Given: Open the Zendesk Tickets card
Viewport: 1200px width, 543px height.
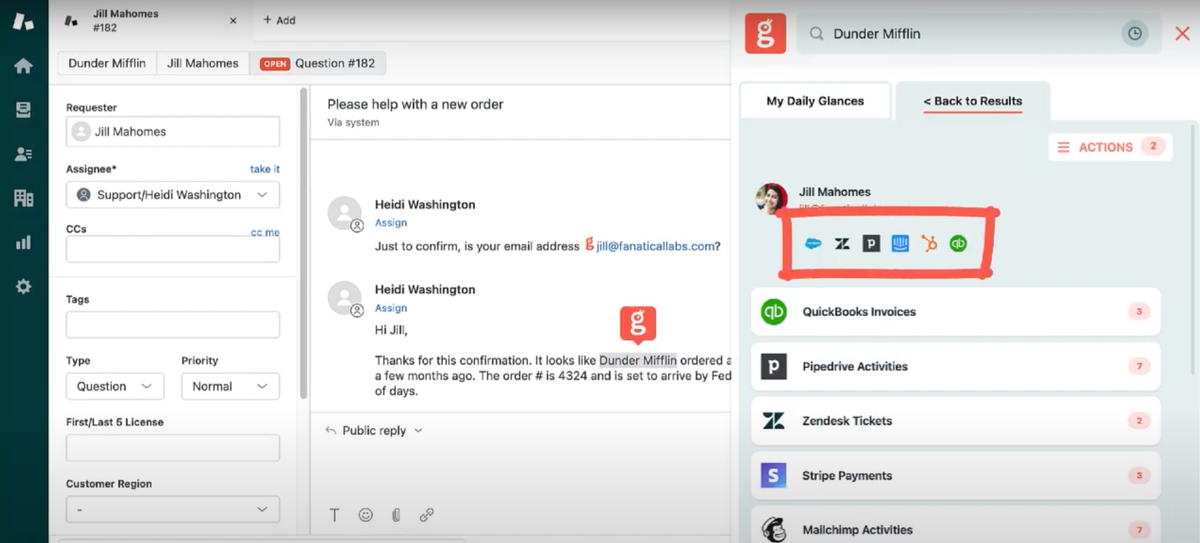Looking at the screenshot, I should (x=955, y=421).
